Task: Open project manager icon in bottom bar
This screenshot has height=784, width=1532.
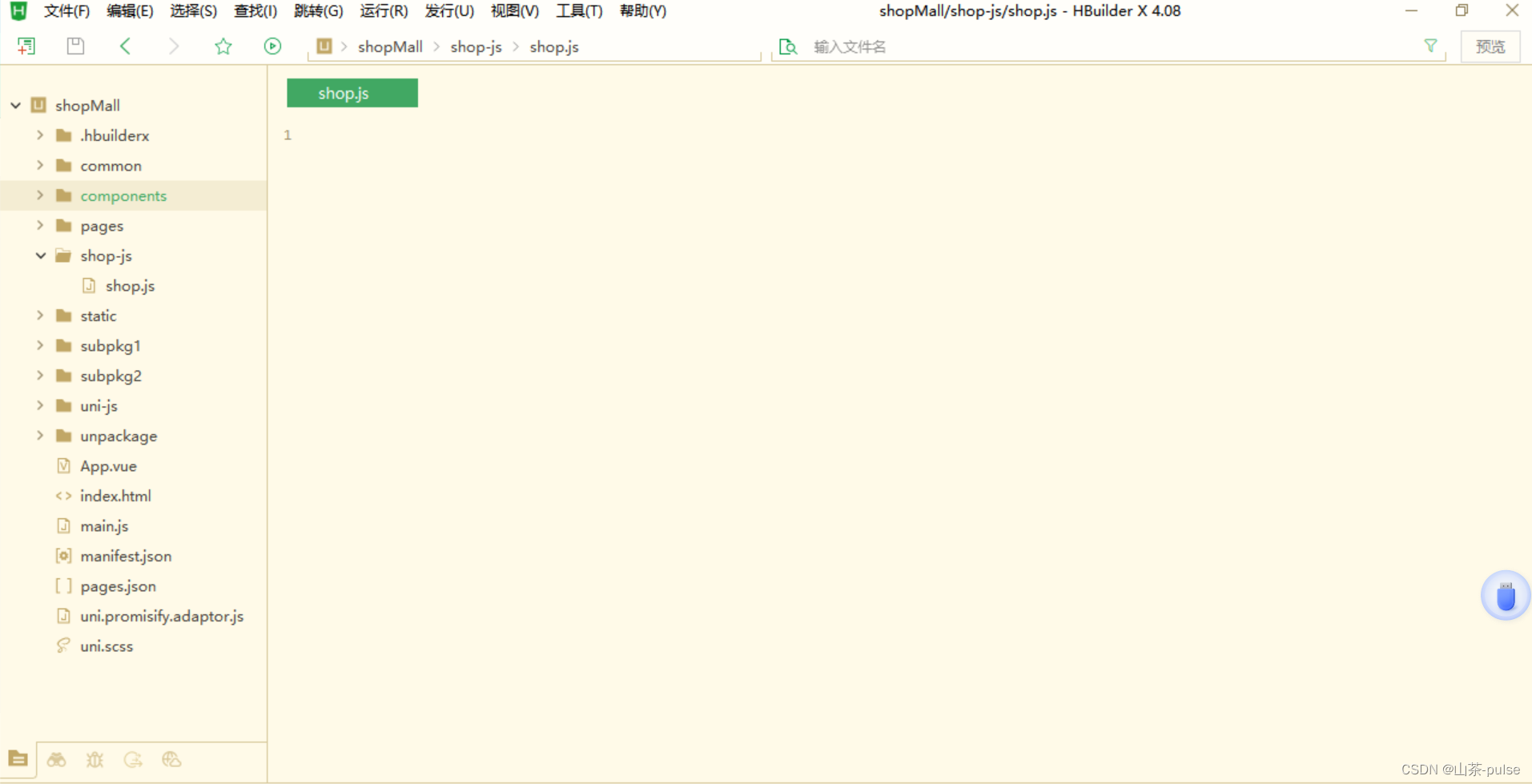Action: [18, 758]
